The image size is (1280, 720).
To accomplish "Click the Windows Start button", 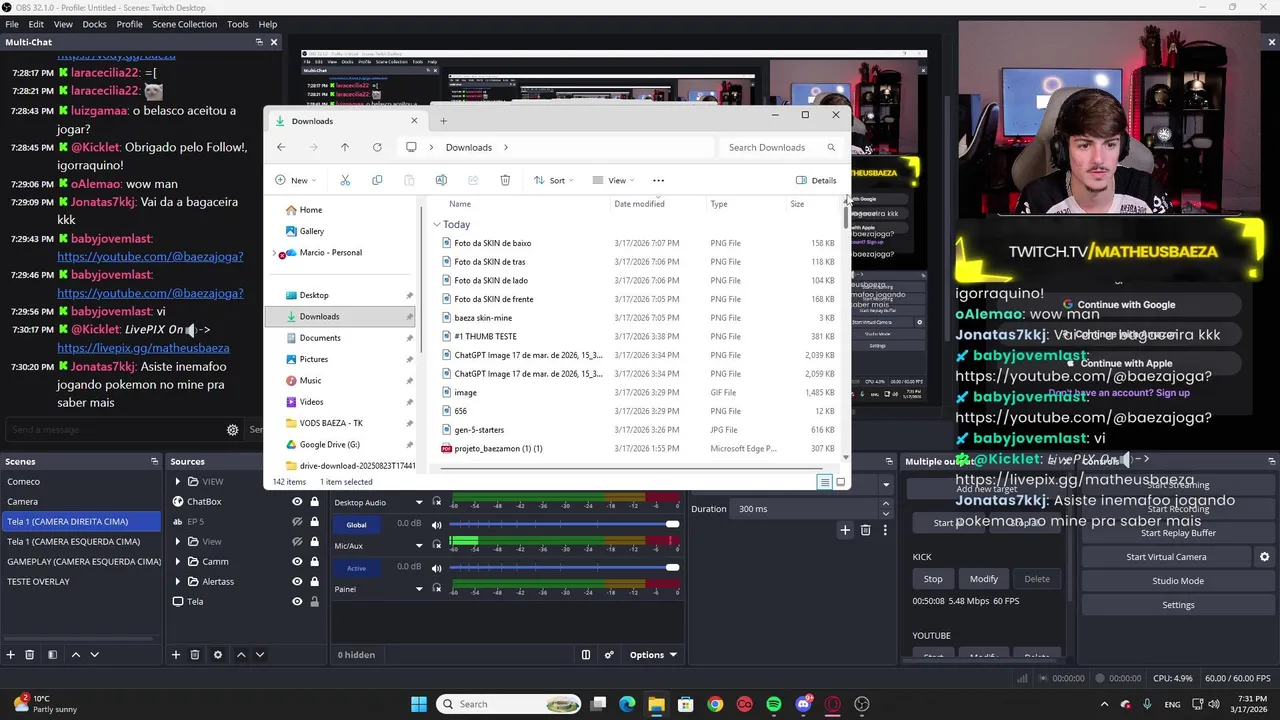I will 419,704.
